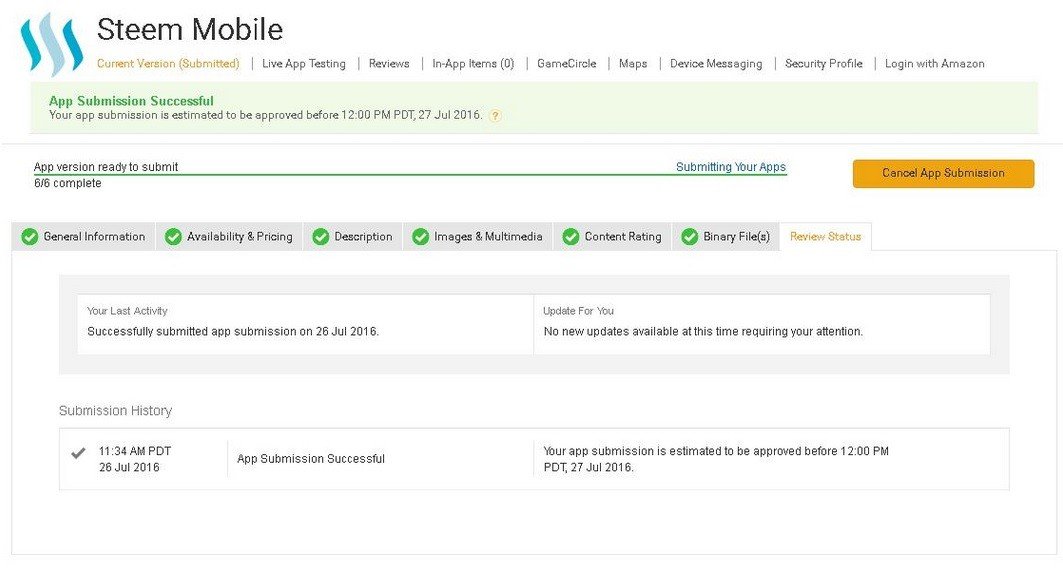
Task: Select the Content Rating tab
Action: click(612, 237)
